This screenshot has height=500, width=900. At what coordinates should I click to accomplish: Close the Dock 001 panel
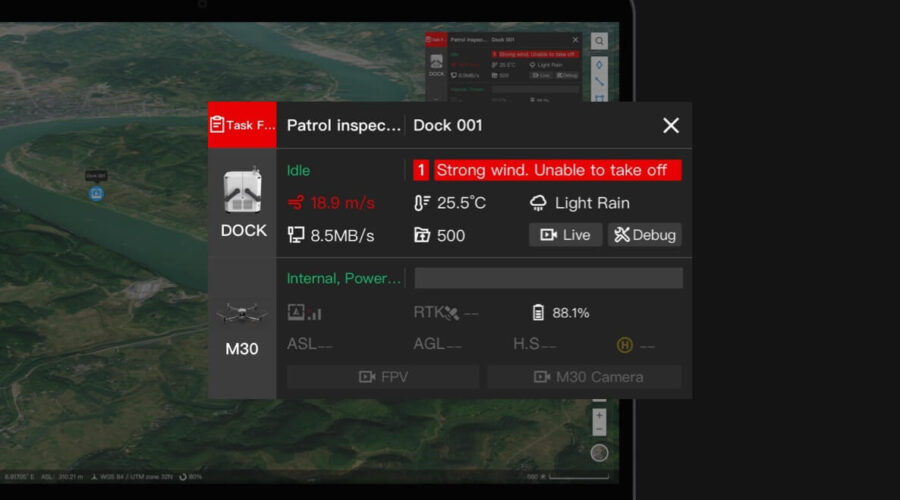point(671,125)
